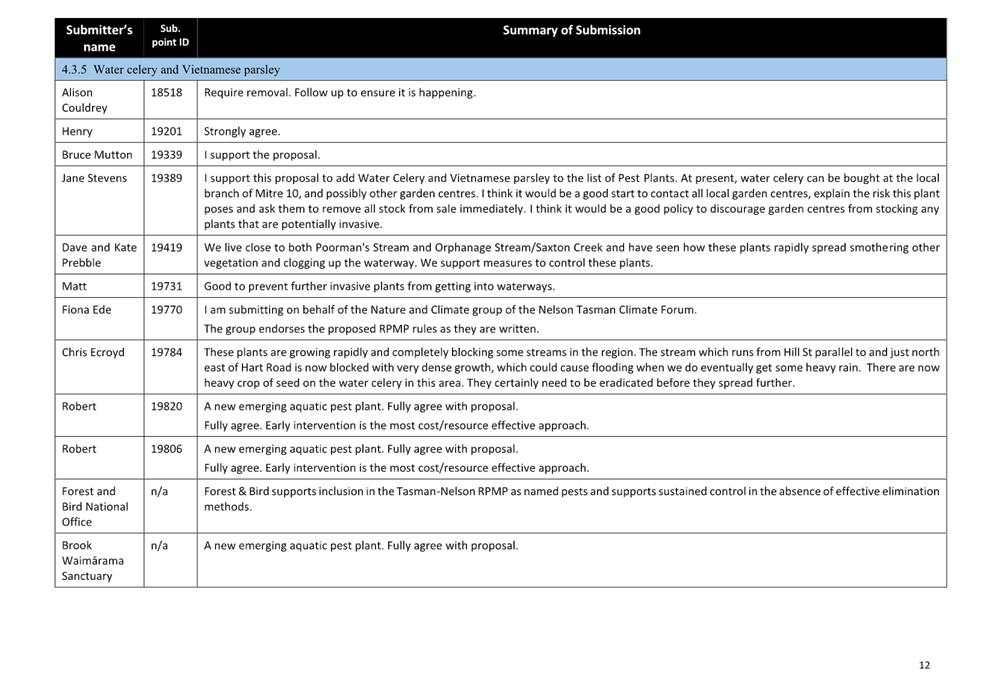Select submission ID 19731
This screenshot has height=675, width=984.
[x=166, y=287]
